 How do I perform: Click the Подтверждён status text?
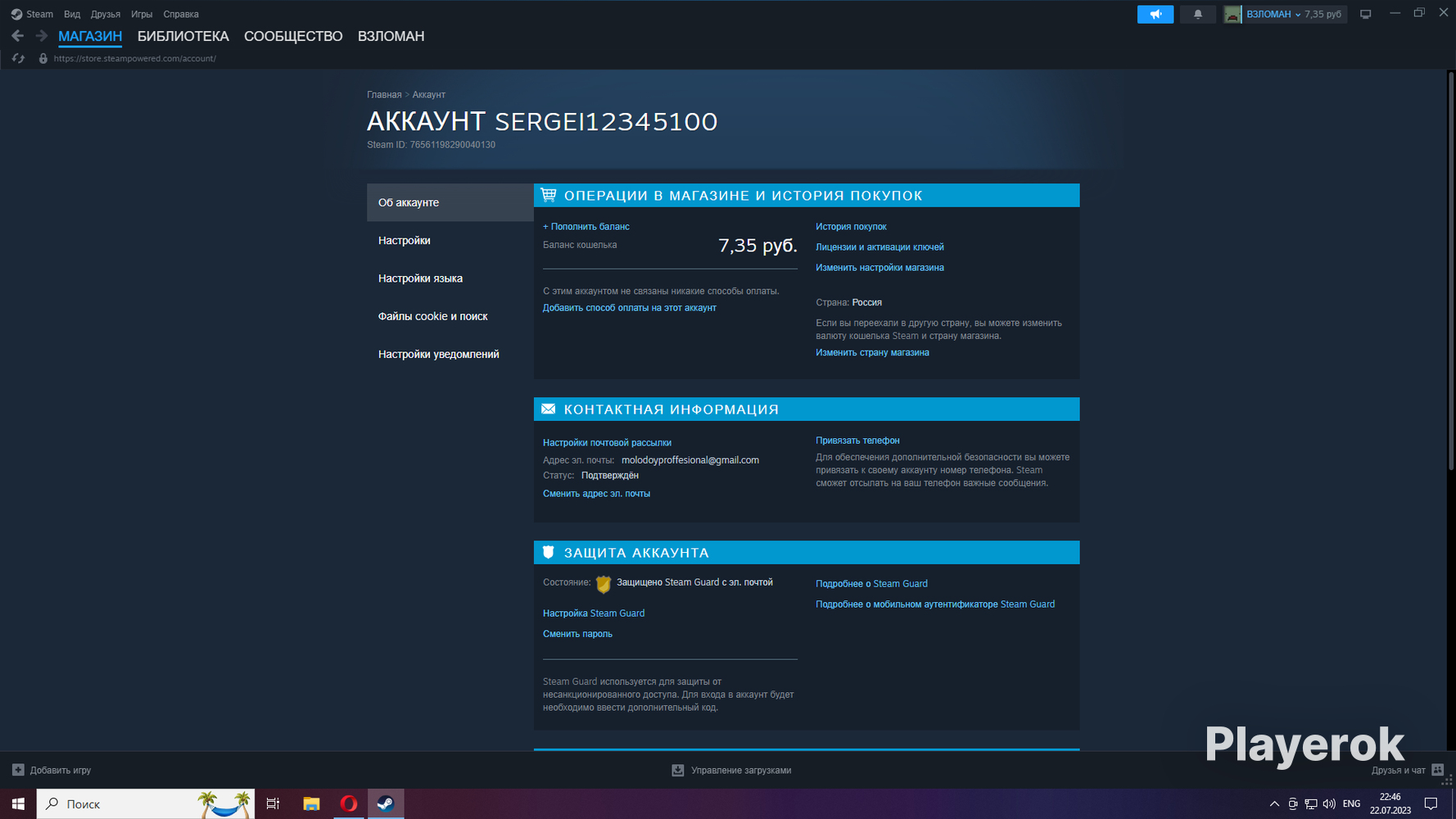tap(610, 476)
